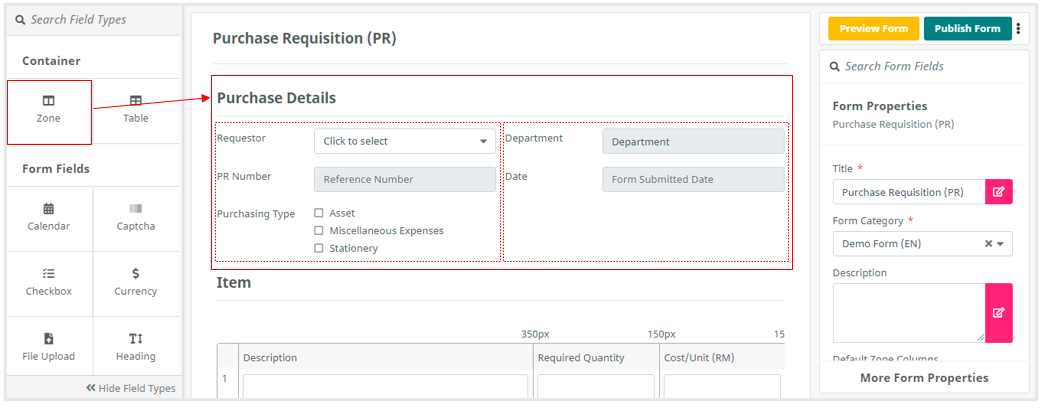Open More Form Properties
Viewport: 1044px width, 408px height.
coord(924,377)
